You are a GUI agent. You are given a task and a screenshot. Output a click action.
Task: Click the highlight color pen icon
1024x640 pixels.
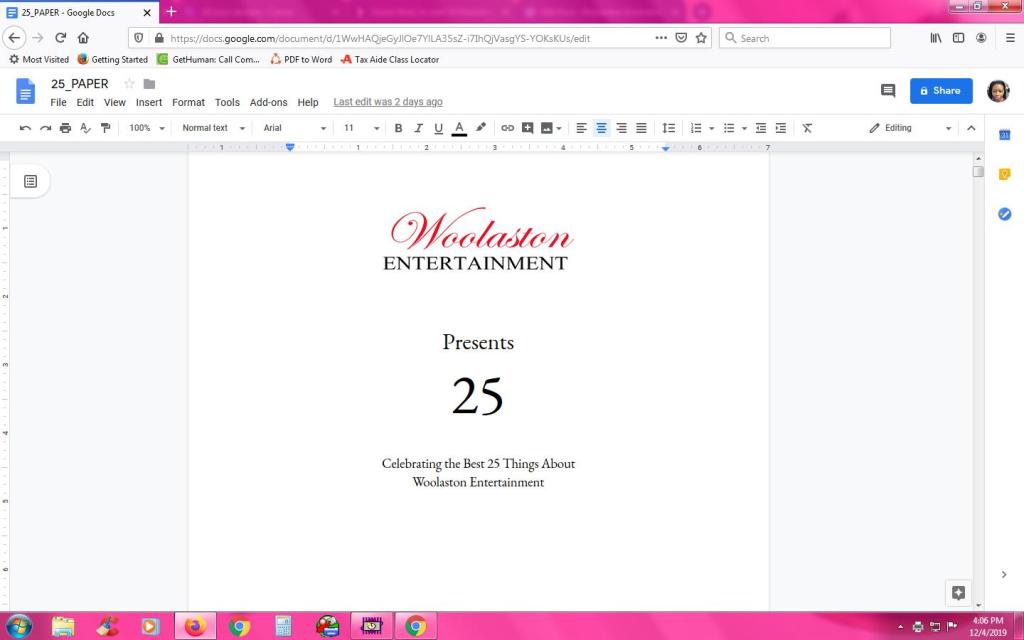coord(481,128)
